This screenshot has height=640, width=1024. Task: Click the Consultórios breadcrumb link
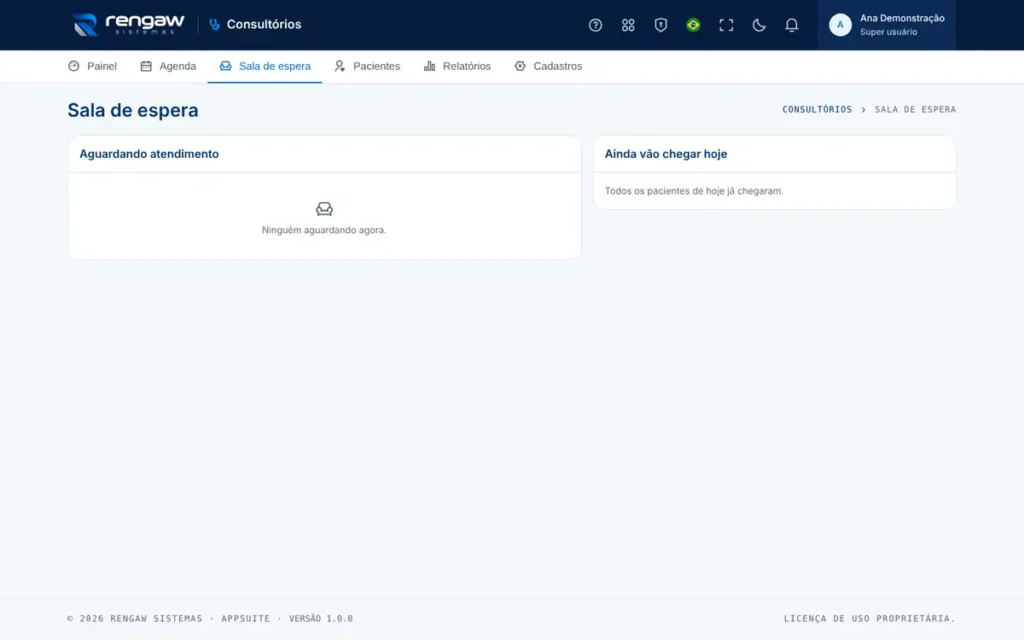(817, 109)
